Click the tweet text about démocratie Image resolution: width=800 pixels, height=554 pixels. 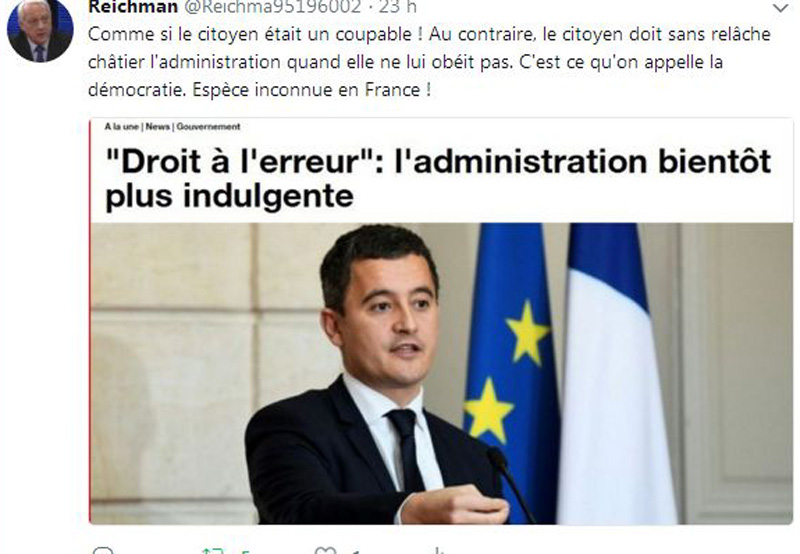429,62
